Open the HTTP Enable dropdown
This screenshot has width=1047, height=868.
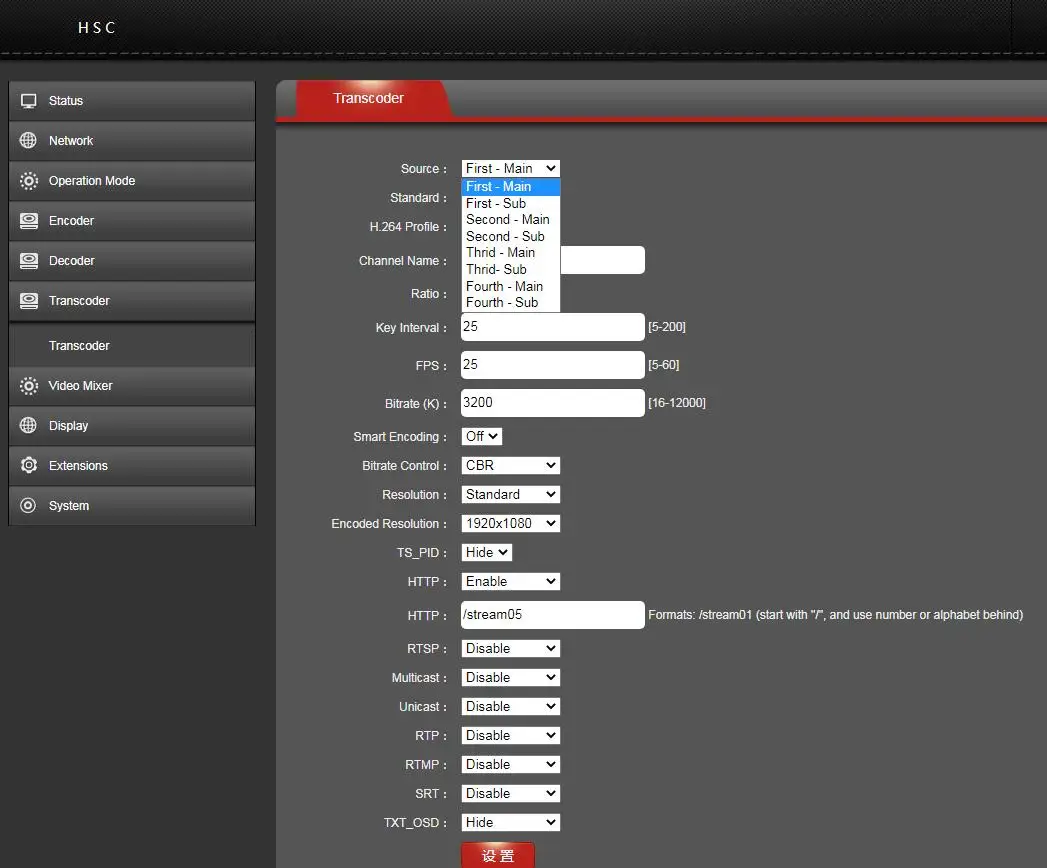coord(510,582)
